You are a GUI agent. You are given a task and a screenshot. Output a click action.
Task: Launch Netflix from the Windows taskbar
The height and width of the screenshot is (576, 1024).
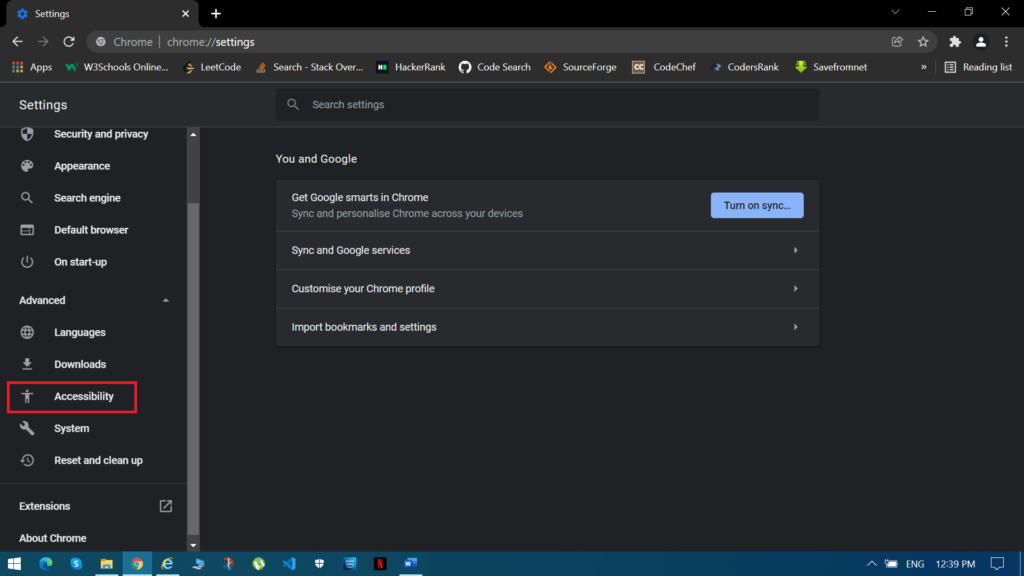coord(380,563)
